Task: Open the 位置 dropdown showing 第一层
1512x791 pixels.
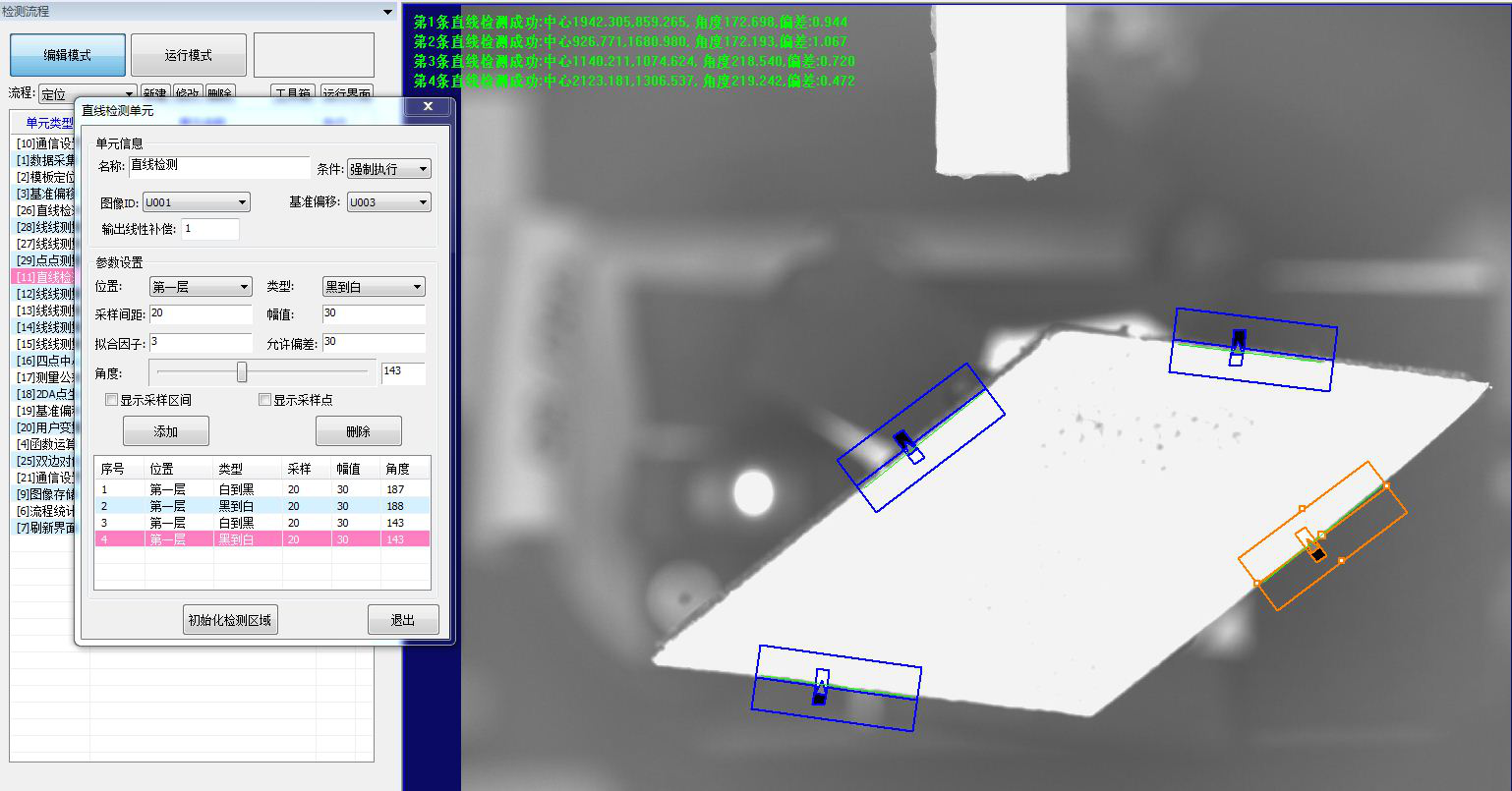Action: [201, 287]
